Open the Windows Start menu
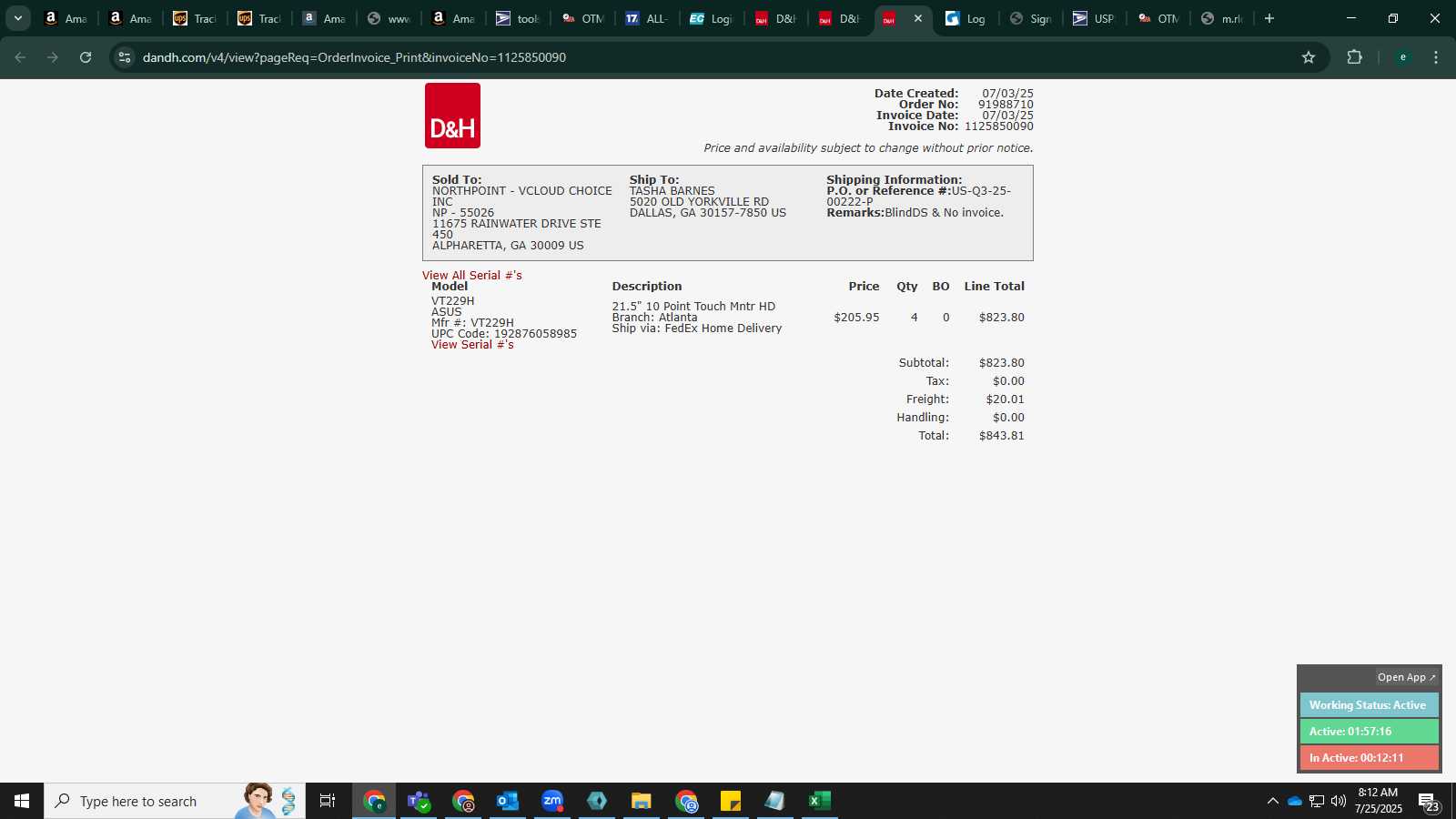1456x819 pixels. [x=22, y=801]
